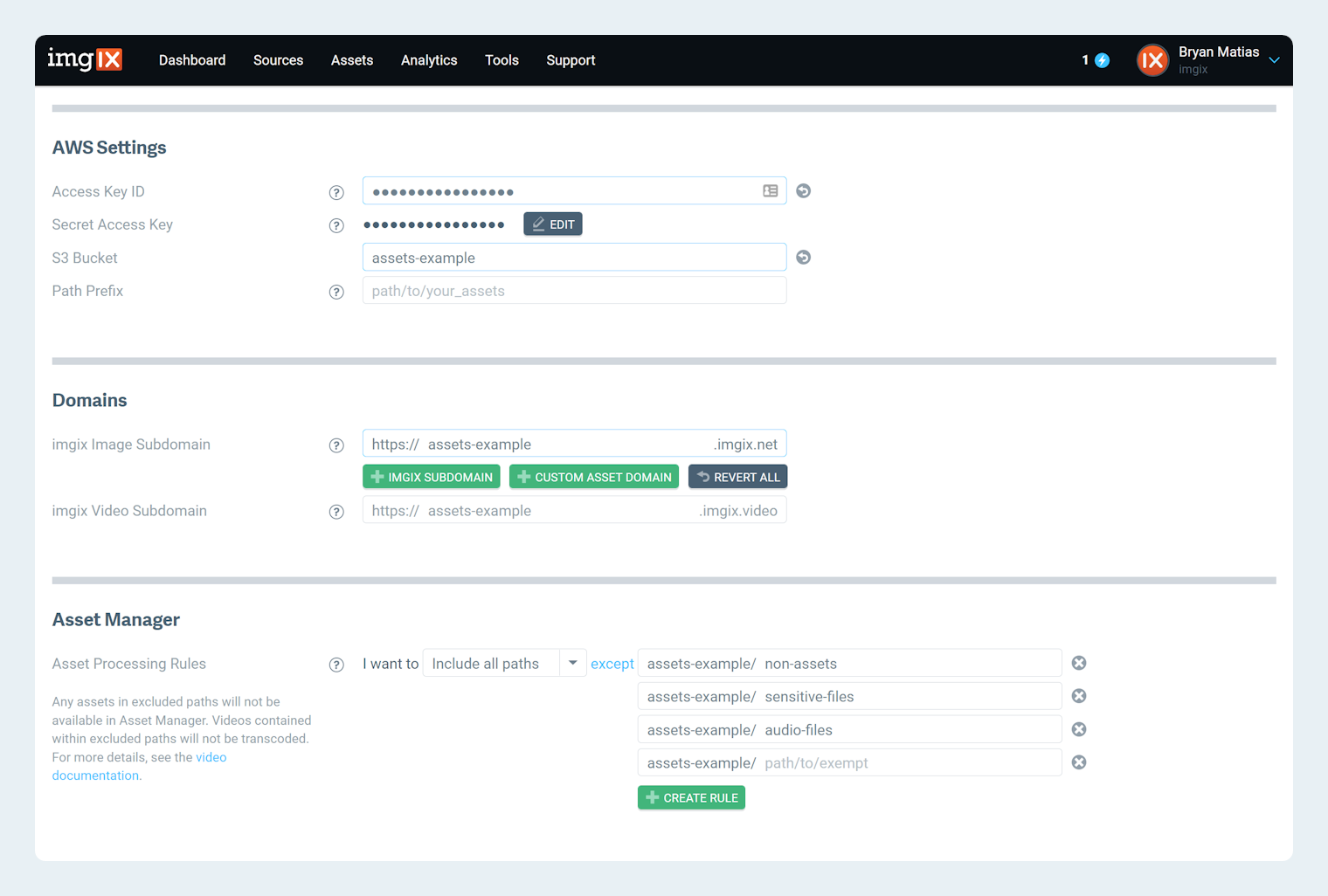Click the Path Prefix input field
1328x896 pixels.
(574, 290)
